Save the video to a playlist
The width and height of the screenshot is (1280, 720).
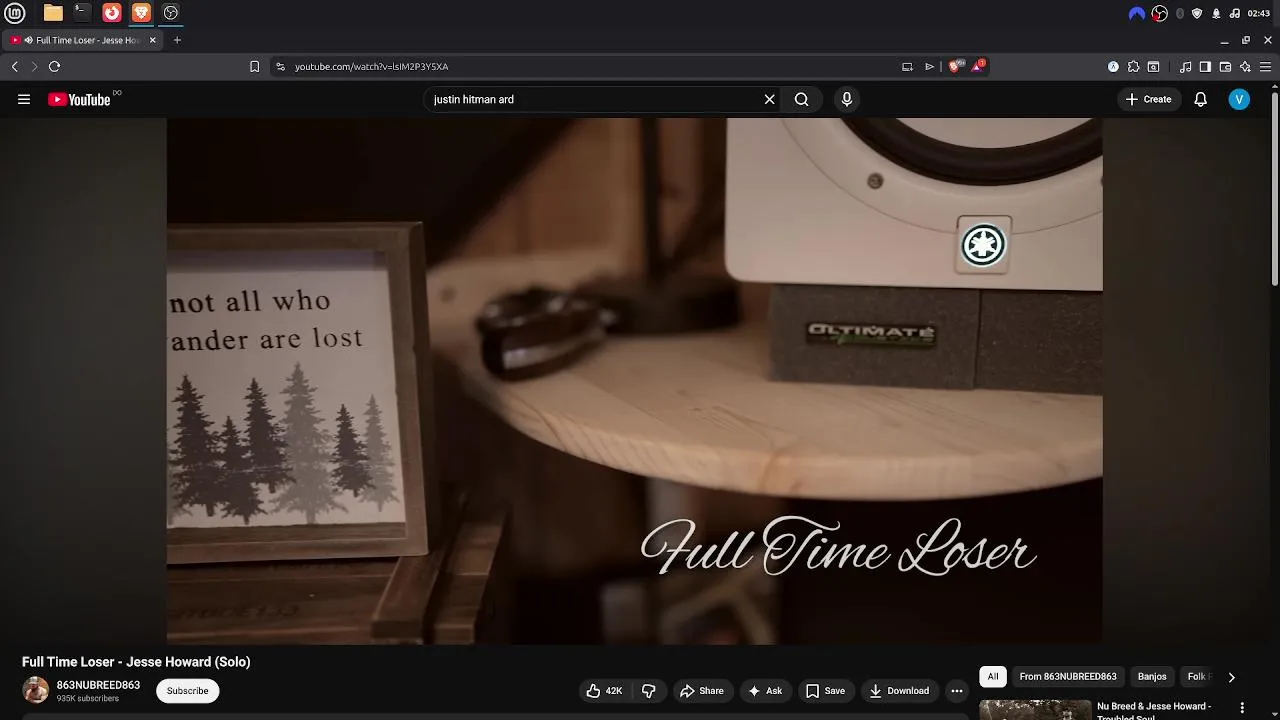click(x=825, y=691)
